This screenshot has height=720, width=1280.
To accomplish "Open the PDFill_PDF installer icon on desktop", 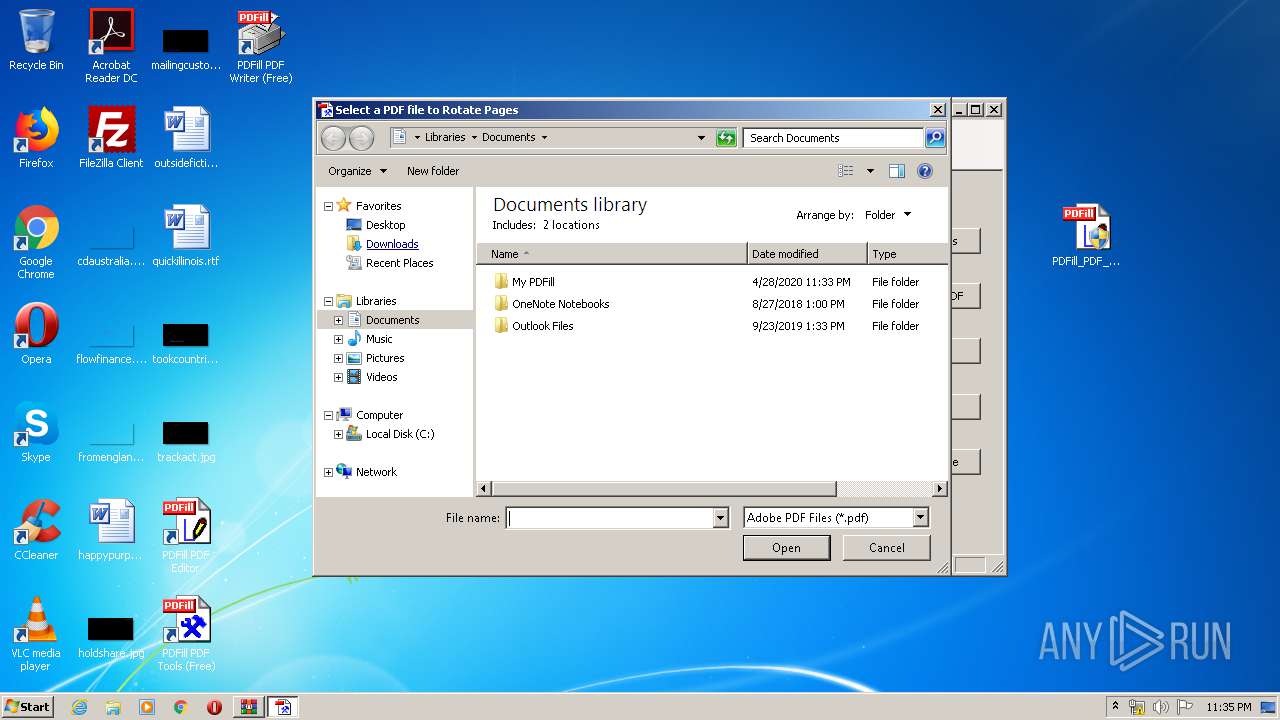I will pyautogui.click(x=1086, y=236).
